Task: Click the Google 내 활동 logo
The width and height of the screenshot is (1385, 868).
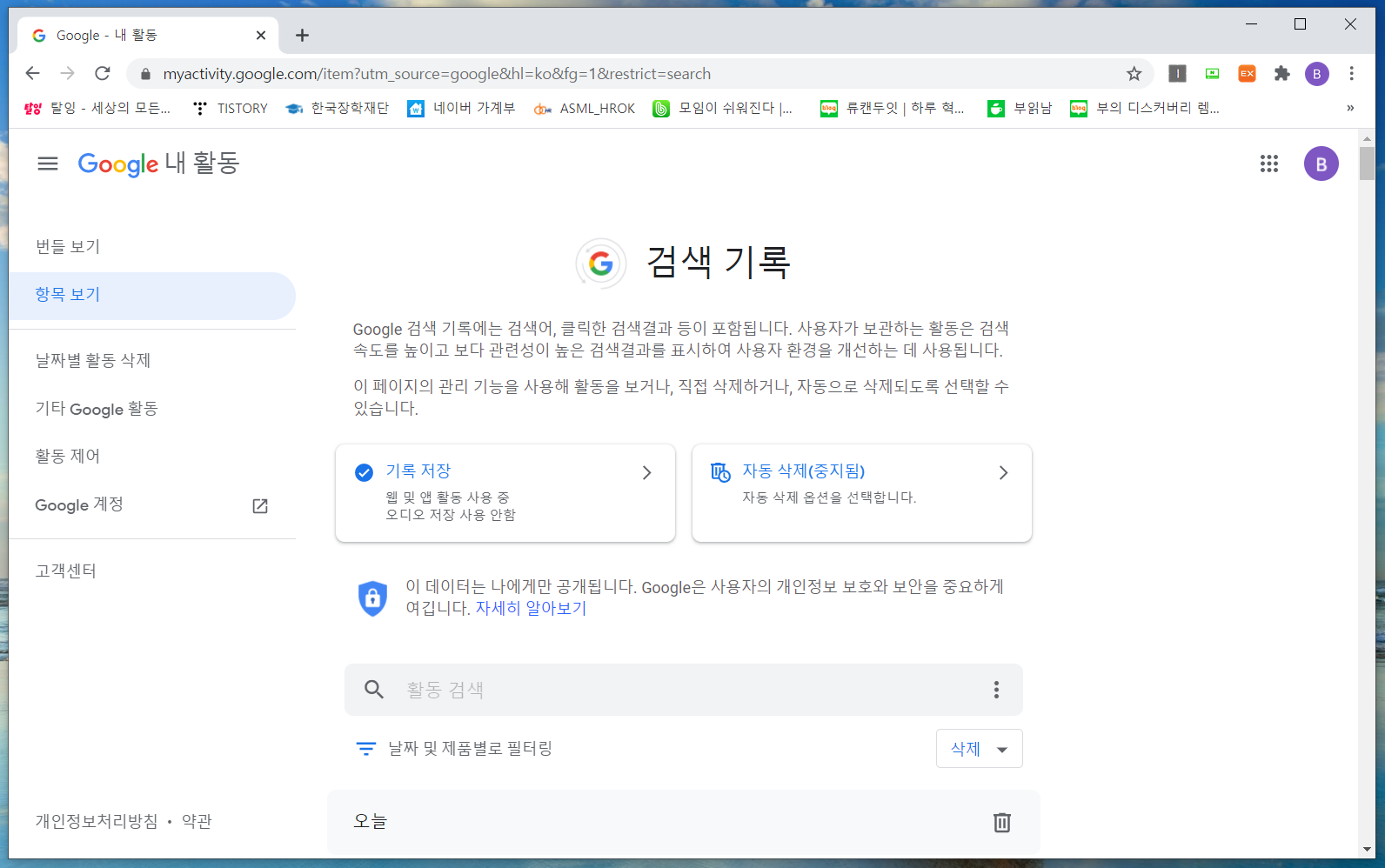Action: tap(158, 164)
